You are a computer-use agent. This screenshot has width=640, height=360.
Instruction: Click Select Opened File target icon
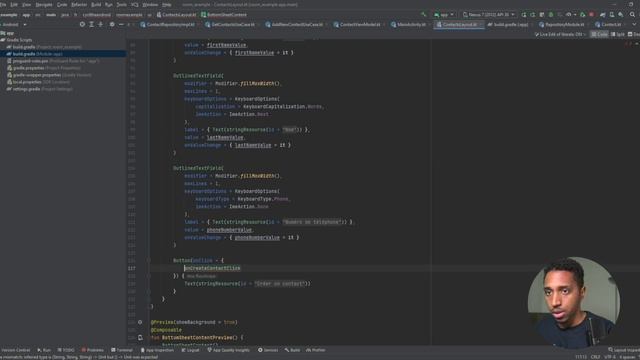click(82, 24)
